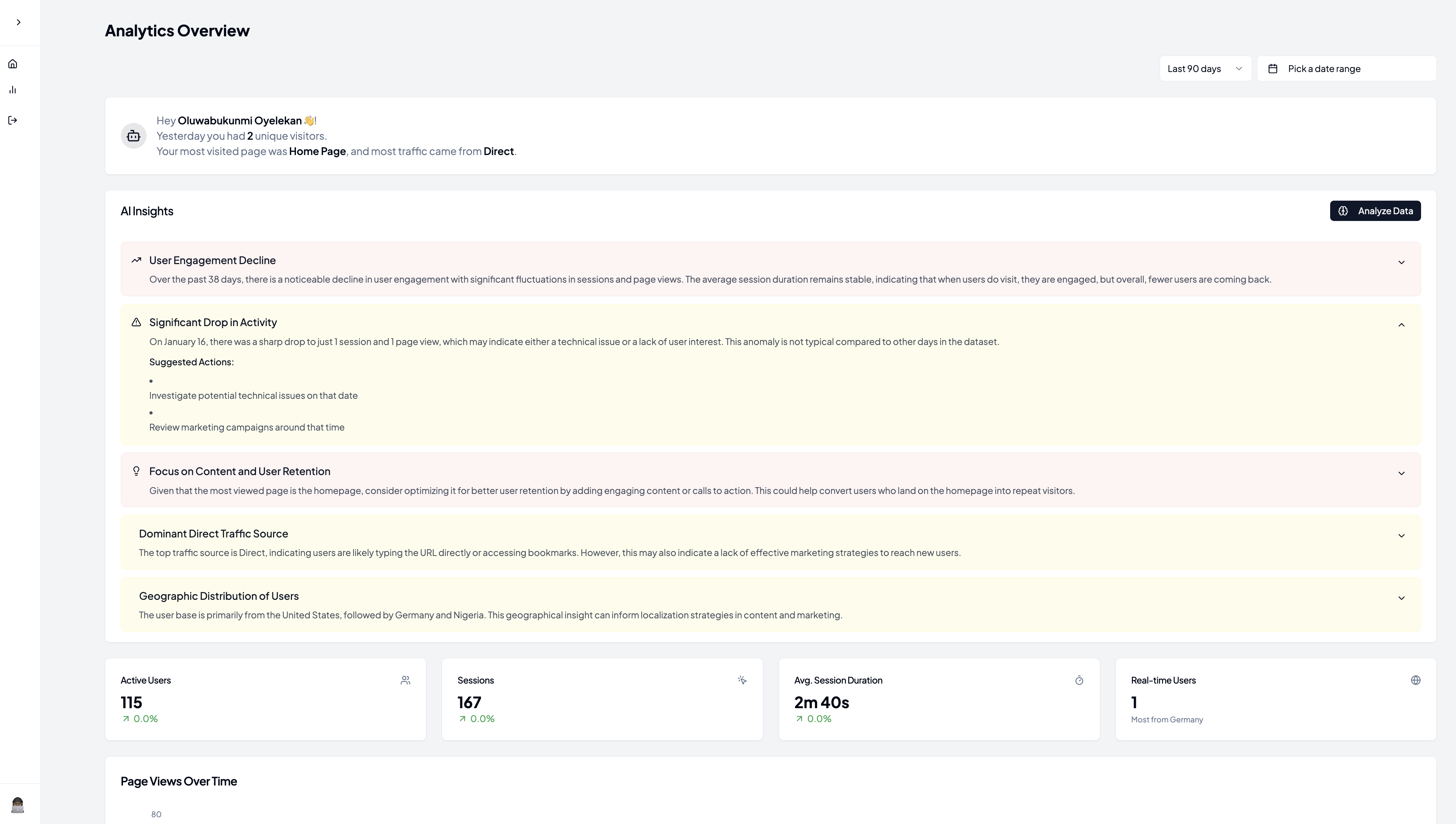The height and width of the screenshot is (824, 1456).
Task: Open the Last 90 days dropdown
Action: tap(1205, 68)
